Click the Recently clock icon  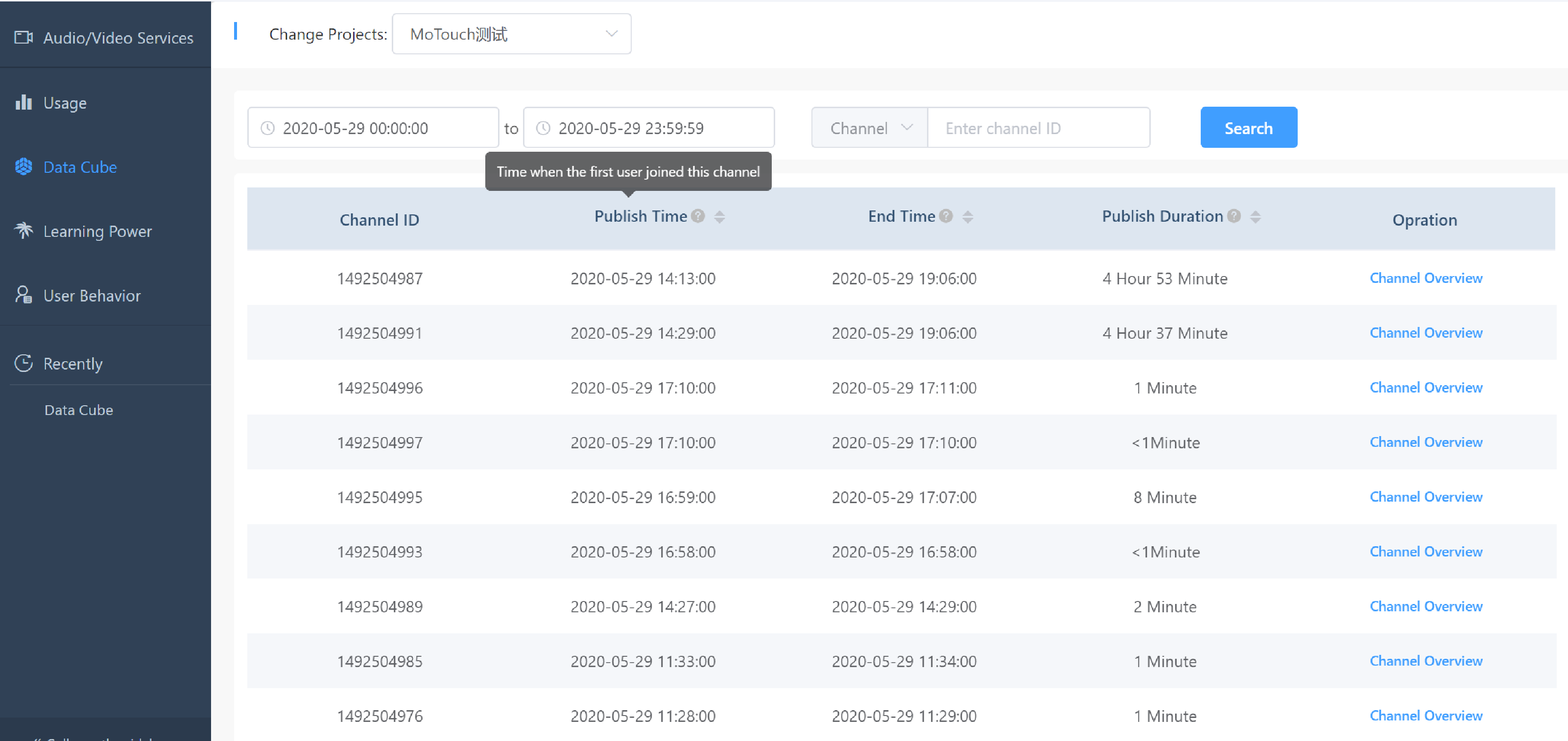click(23, 363)
